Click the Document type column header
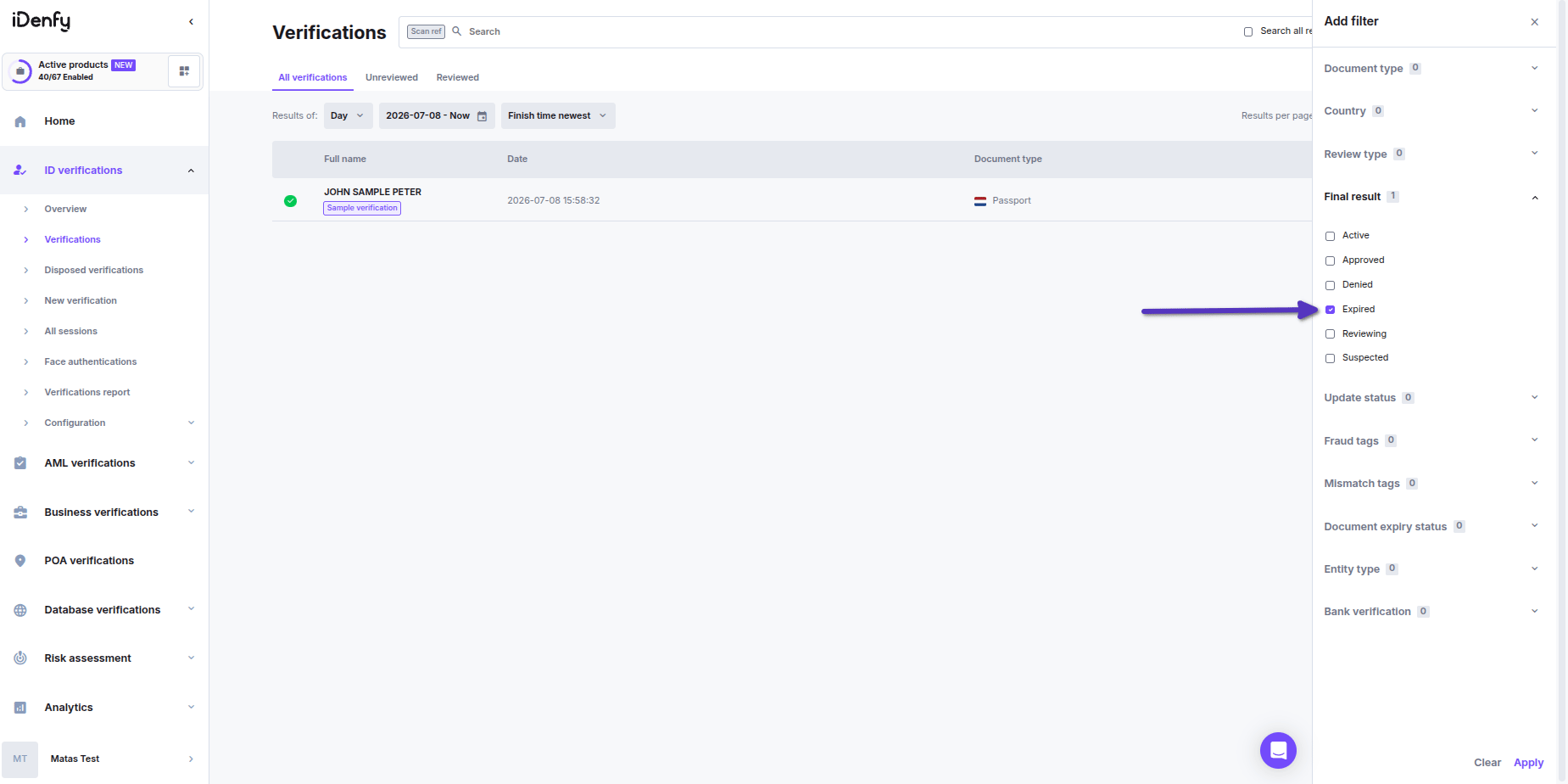 point(1008,160)
